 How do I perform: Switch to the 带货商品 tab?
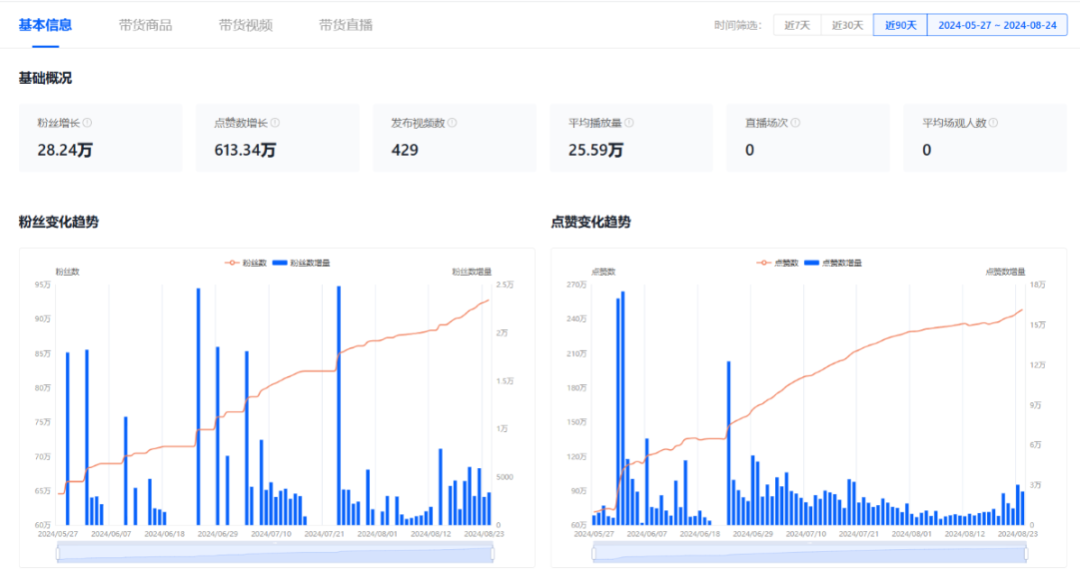pos(145,25)
